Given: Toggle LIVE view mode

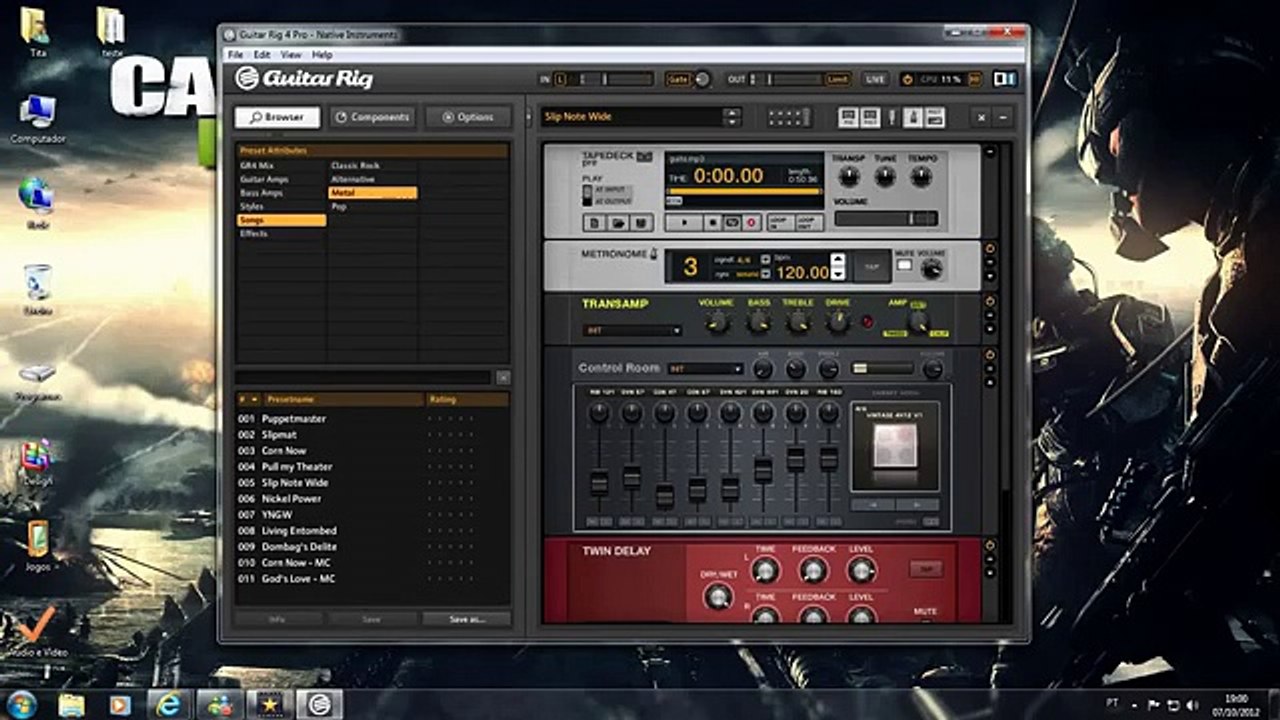Looking at the screenshot, I should coord(875,79).
